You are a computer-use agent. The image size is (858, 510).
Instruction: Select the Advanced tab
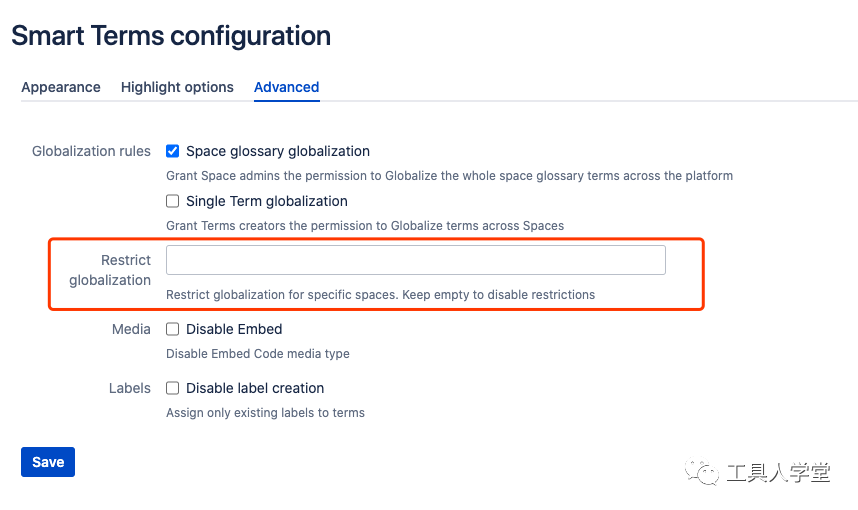pyautogui.click(x=286, y=87)
